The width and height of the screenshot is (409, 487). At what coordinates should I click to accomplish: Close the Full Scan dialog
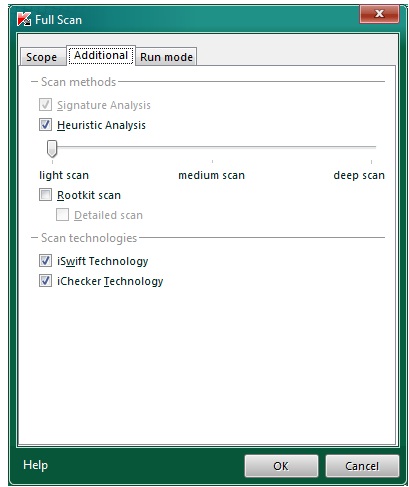click(379, 14)
